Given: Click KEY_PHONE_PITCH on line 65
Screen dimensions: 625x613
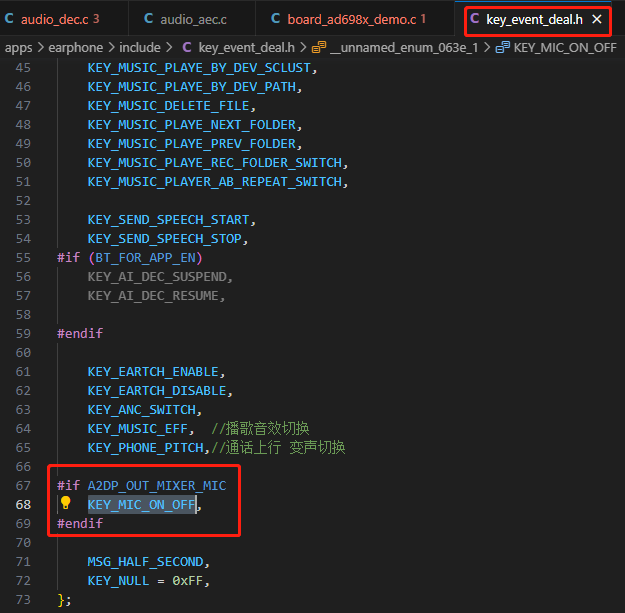Looking at the screenshot, I should click(145, 448).
